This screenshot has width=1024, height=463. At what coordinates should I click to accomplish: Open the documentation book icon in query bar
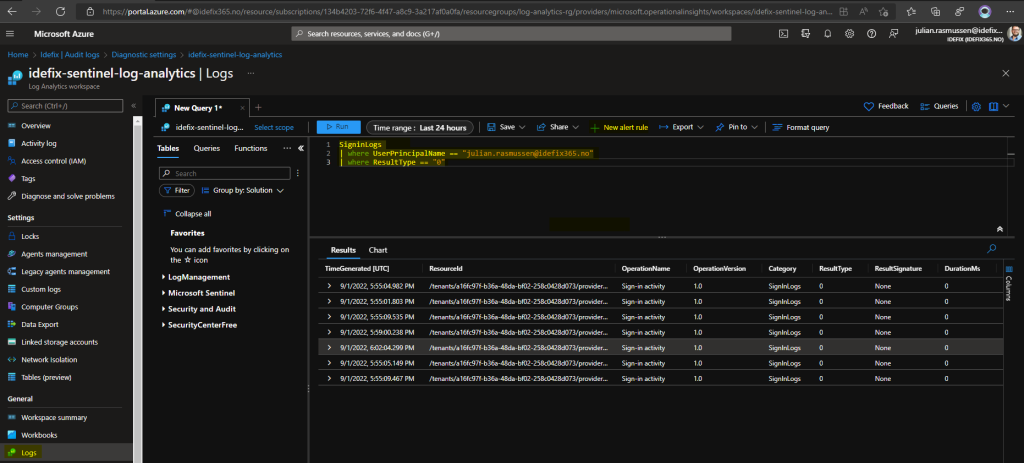click(993, 106)
